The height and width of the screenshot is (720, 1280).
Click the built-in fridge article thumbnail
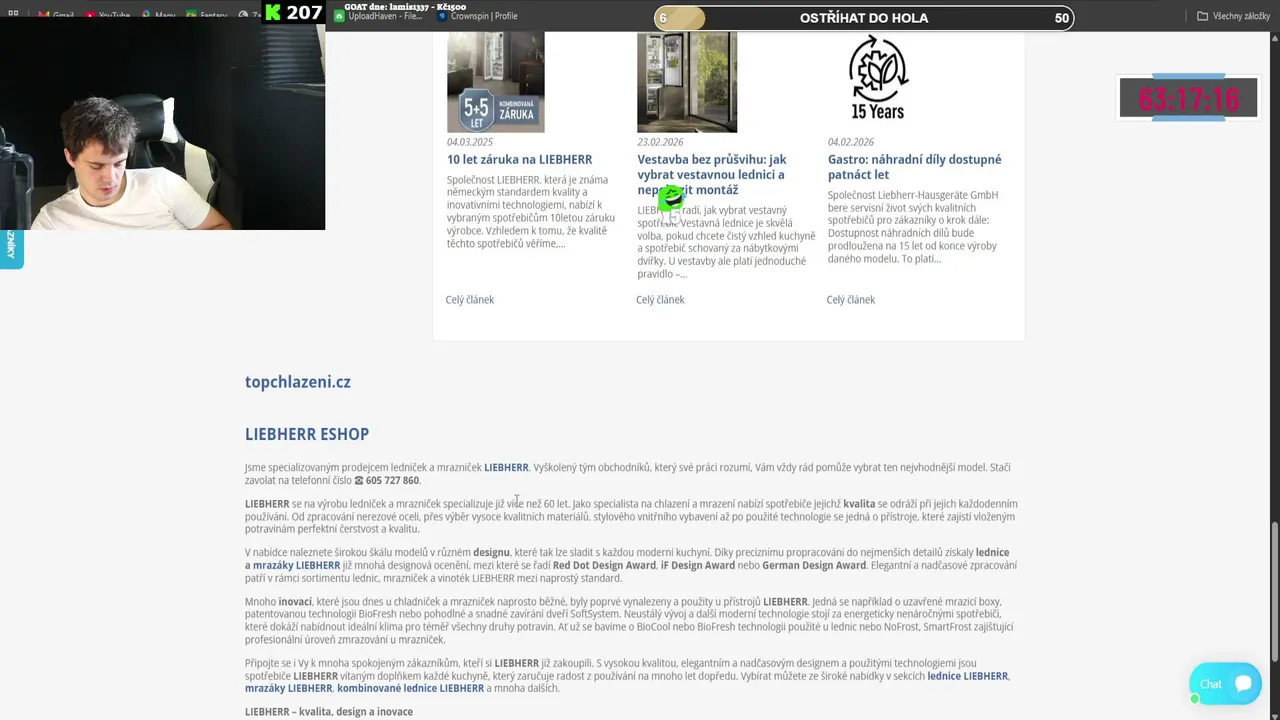click(x=687, y=82)
